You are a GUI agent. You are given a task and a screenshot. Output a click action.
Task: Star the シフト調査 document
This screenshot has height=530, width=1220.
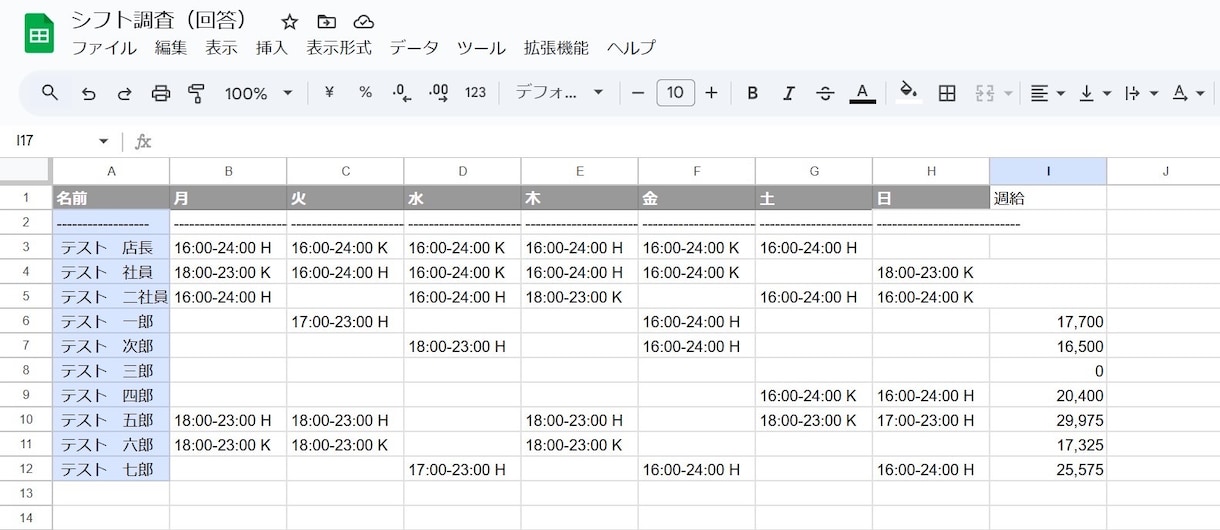(x=289, y=21)
